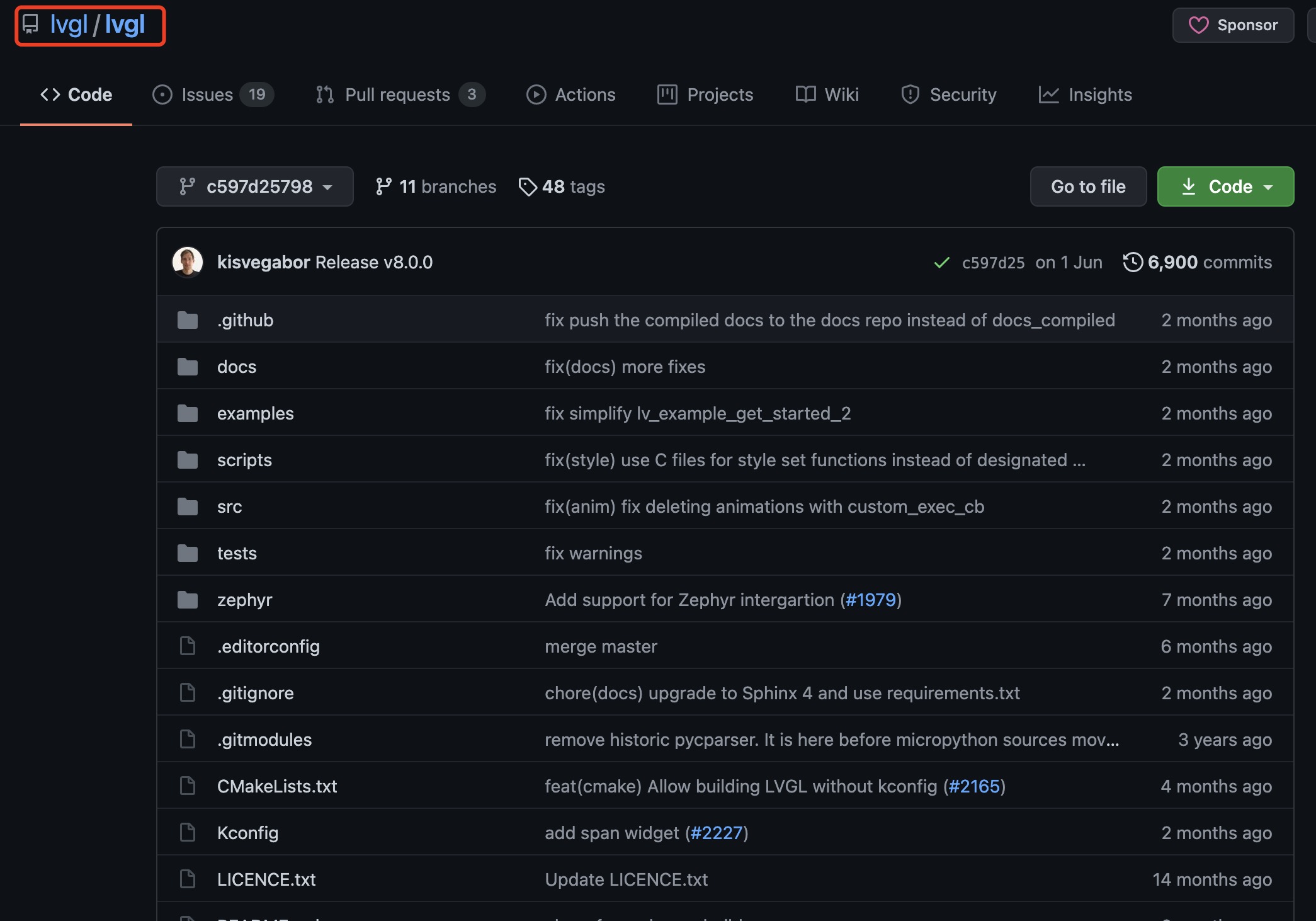Click the commit history clock icon
This screenshot has height=921, width=1316.
point(1133,262)
